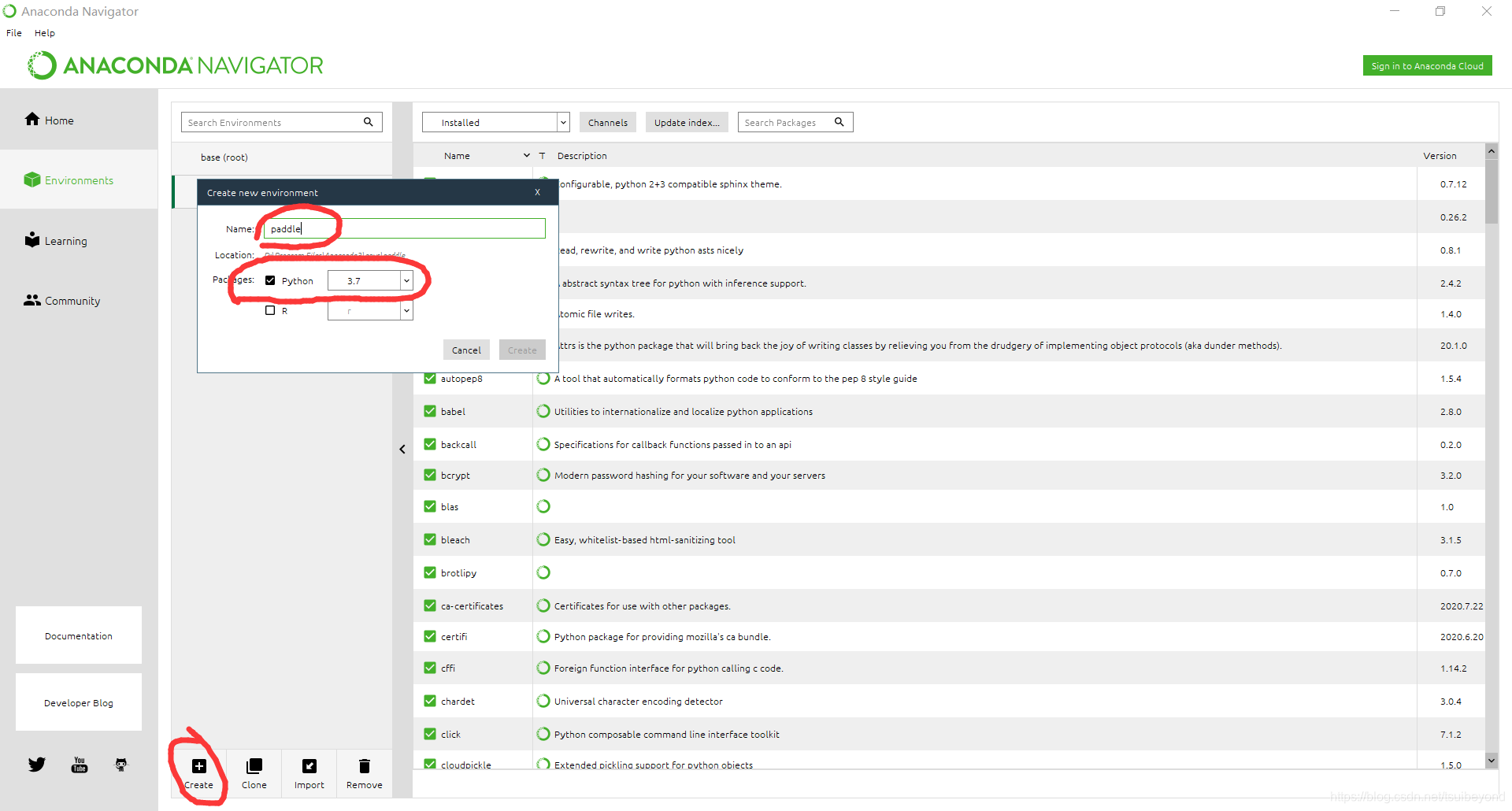Go to the Home tab

(79, 120)
